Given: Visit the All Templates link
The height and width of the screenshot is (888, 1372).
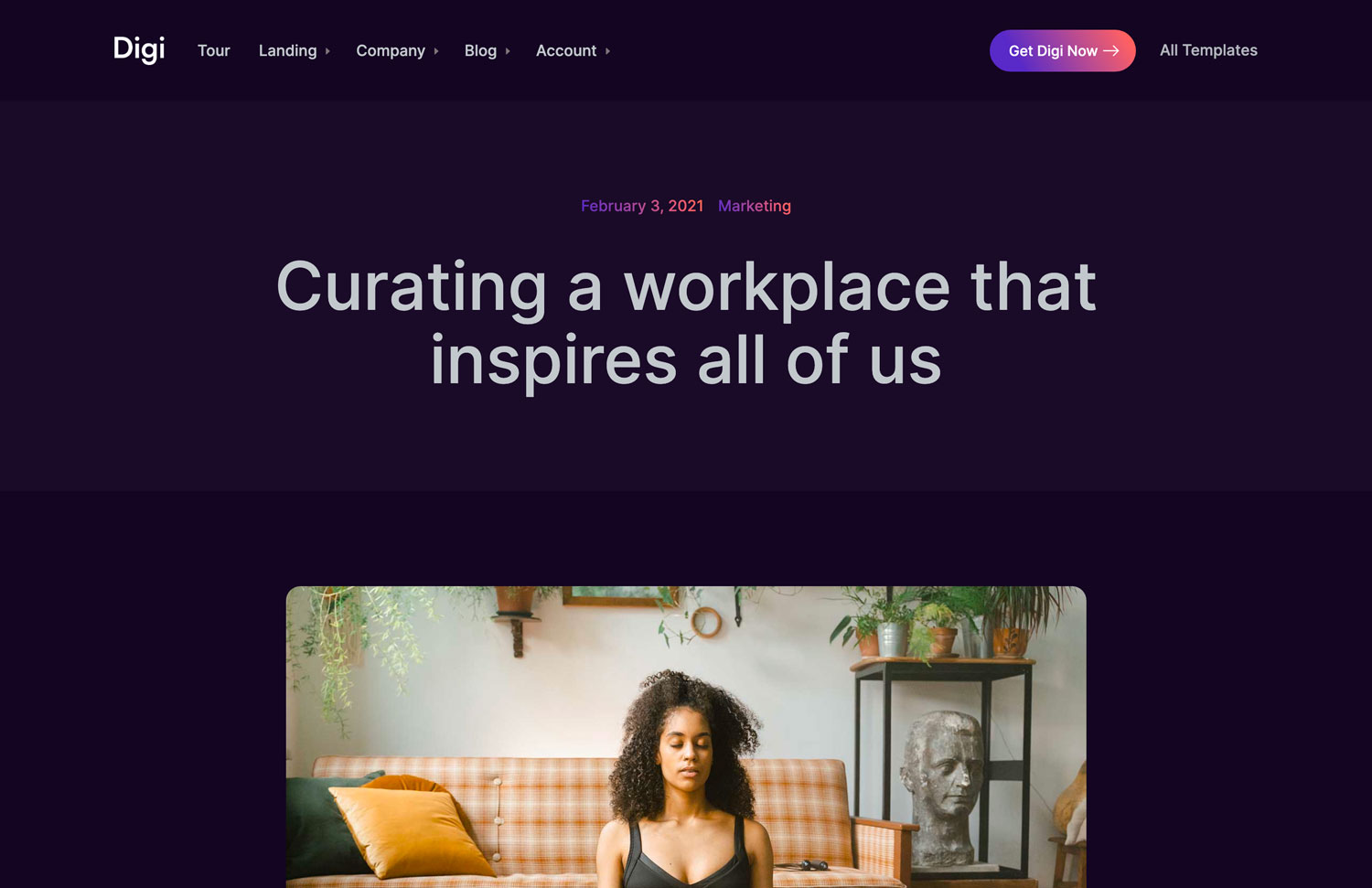Looking at the screenshot, I should [x=1208, y=50].
